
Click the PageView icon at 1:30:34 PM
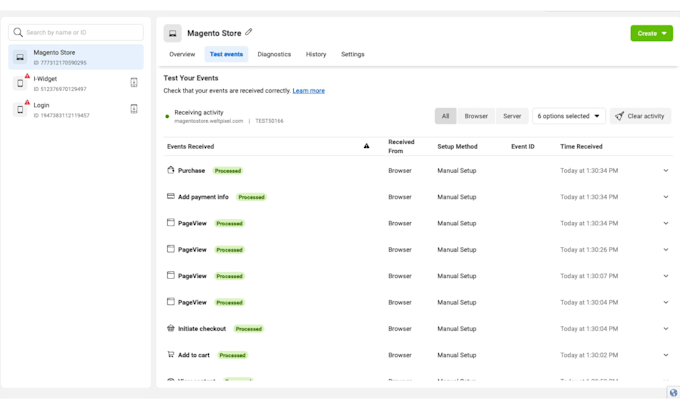click(x=170, y=222)
